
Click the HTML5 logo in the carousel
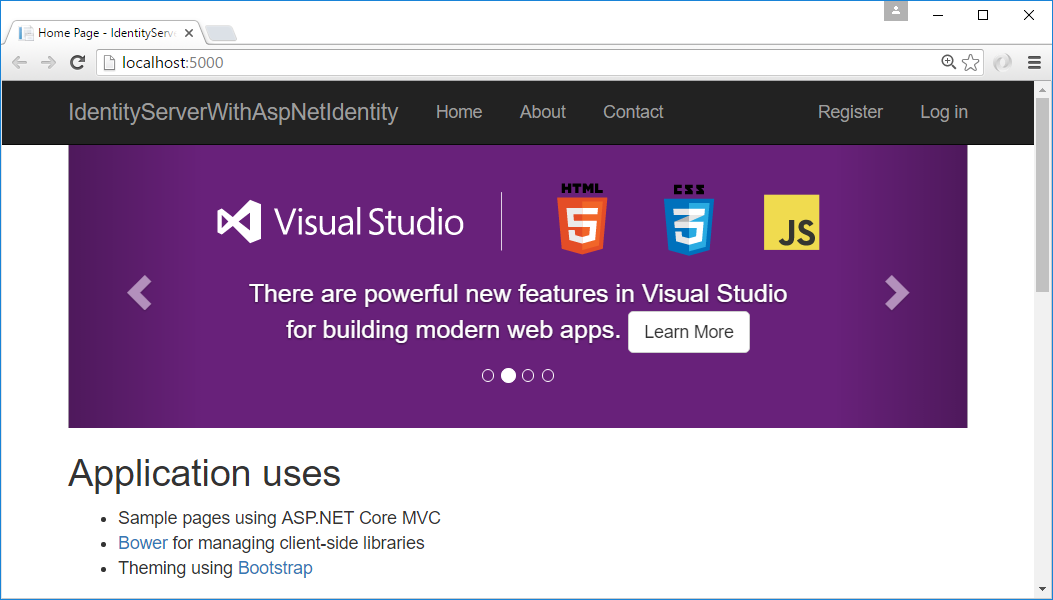(582, 219)
